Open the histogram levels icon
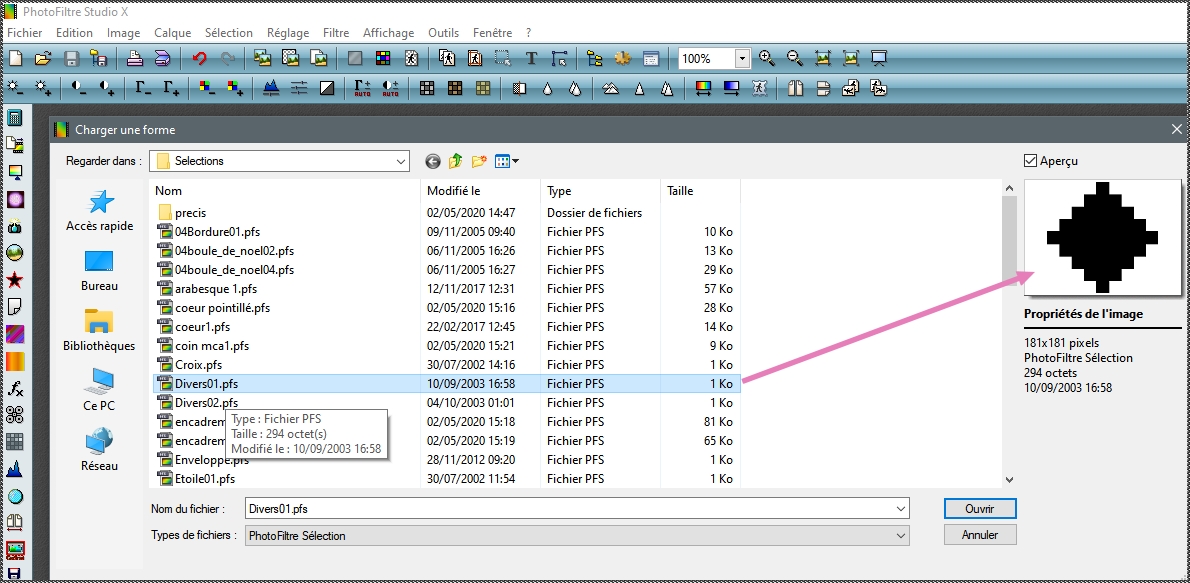This screenshot has width=1190, height=583. (x=271, y=89)
